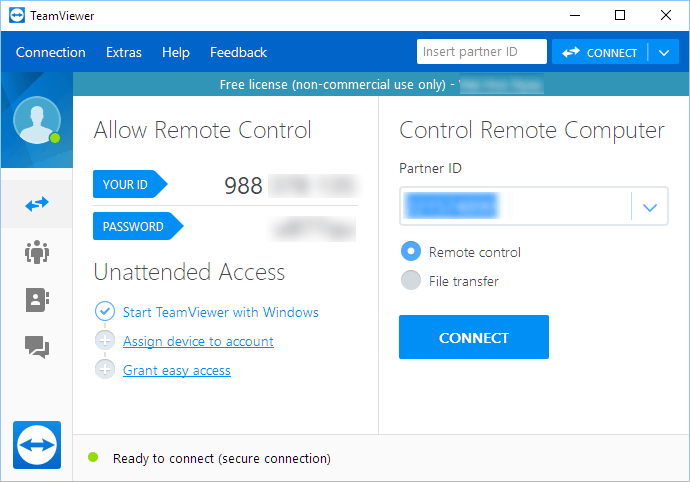This screenshot has width=690, height=482.
Task: Open the Chat sidebar icon
Action: [37, 347]
